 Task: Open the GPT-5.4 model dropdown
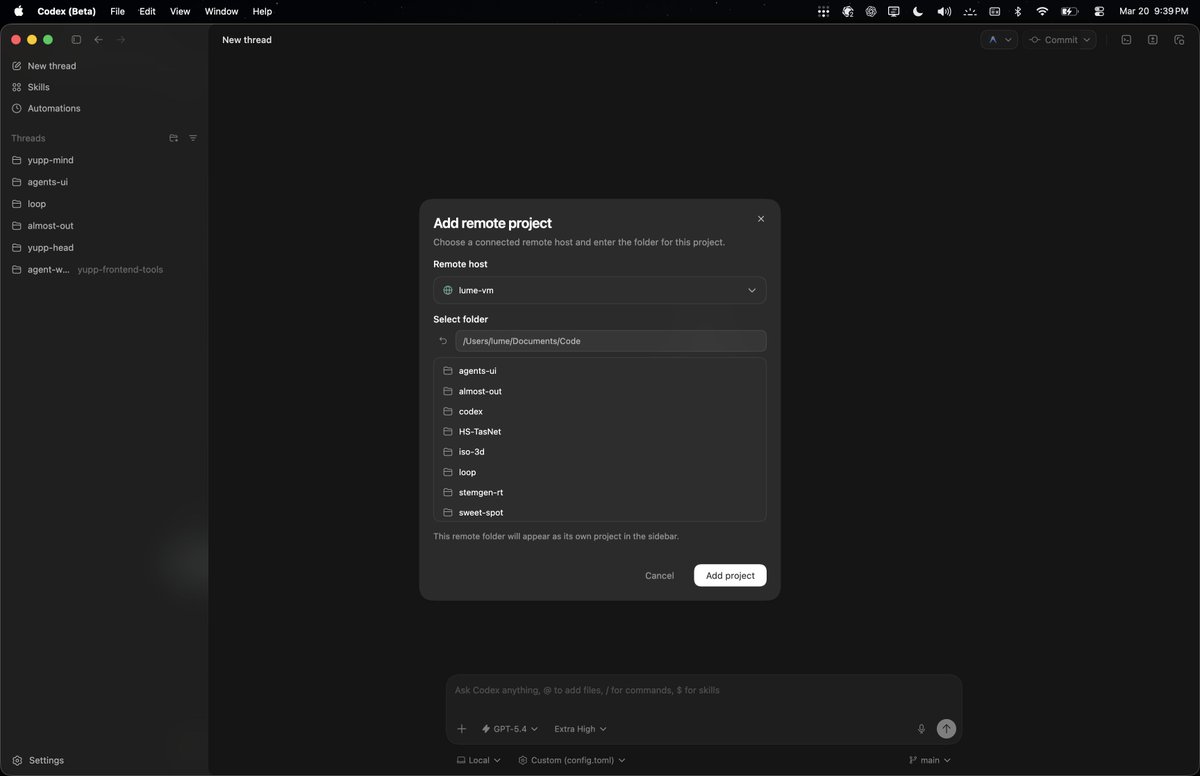510,729
